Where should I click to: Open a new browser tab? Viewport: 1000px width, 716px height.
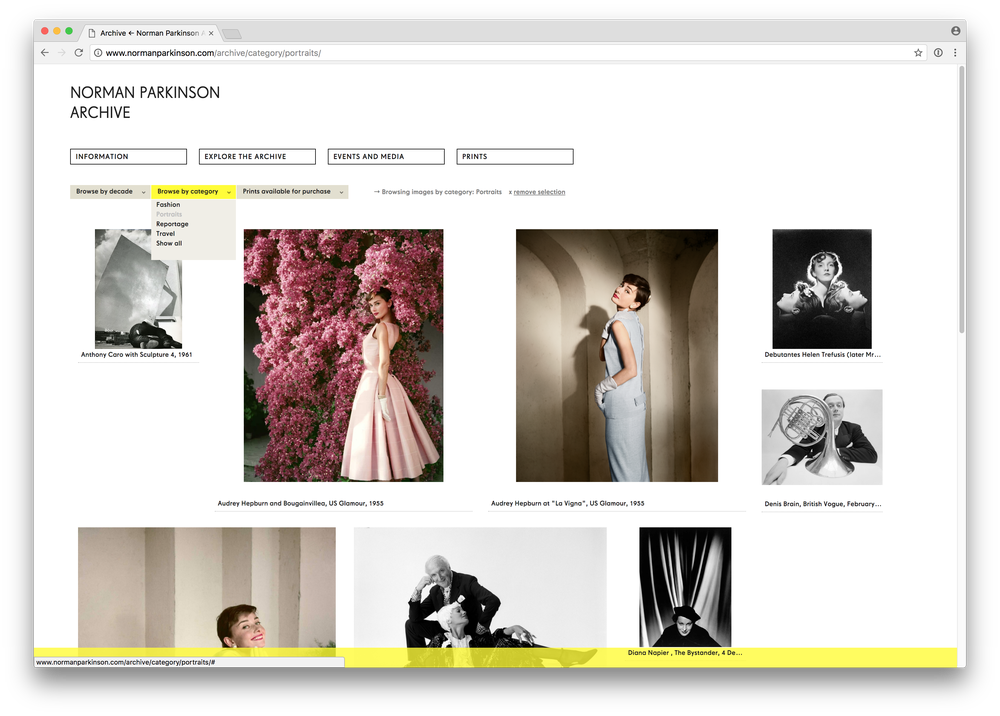232,34
